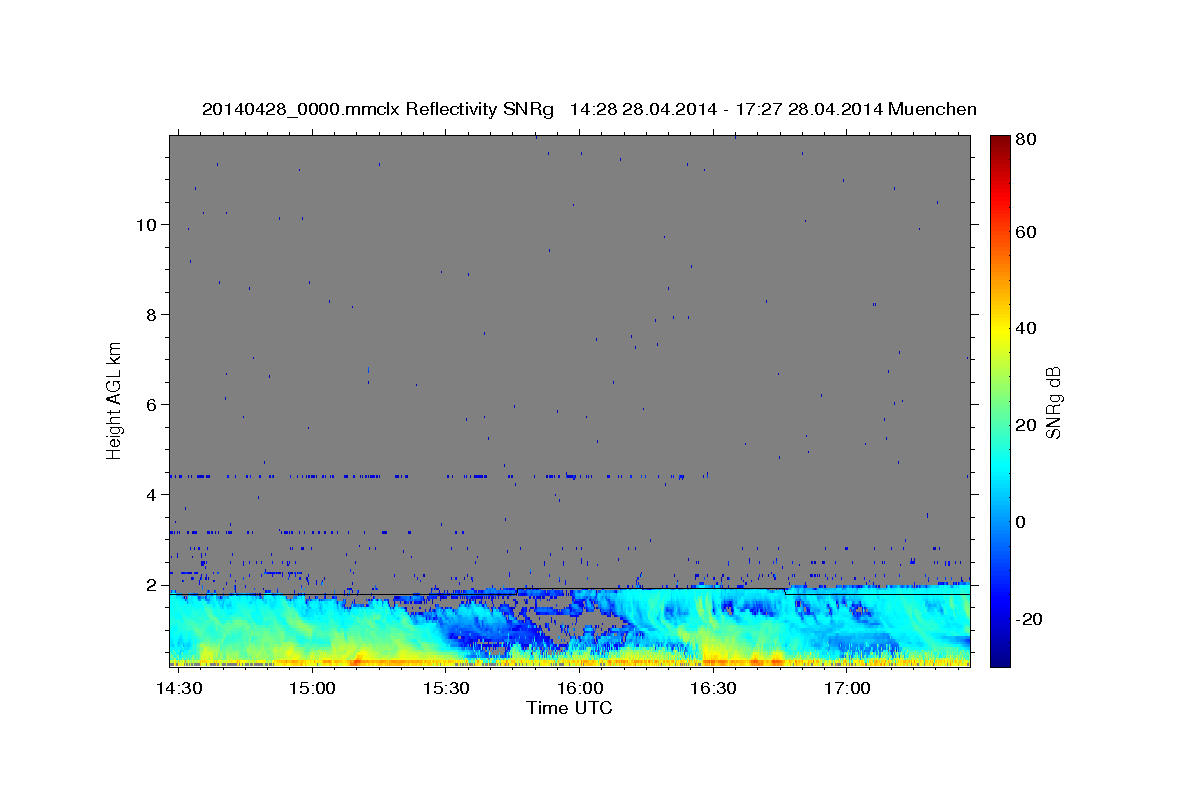Click the 14:30 time axis tick label

[x=181, y=689]
